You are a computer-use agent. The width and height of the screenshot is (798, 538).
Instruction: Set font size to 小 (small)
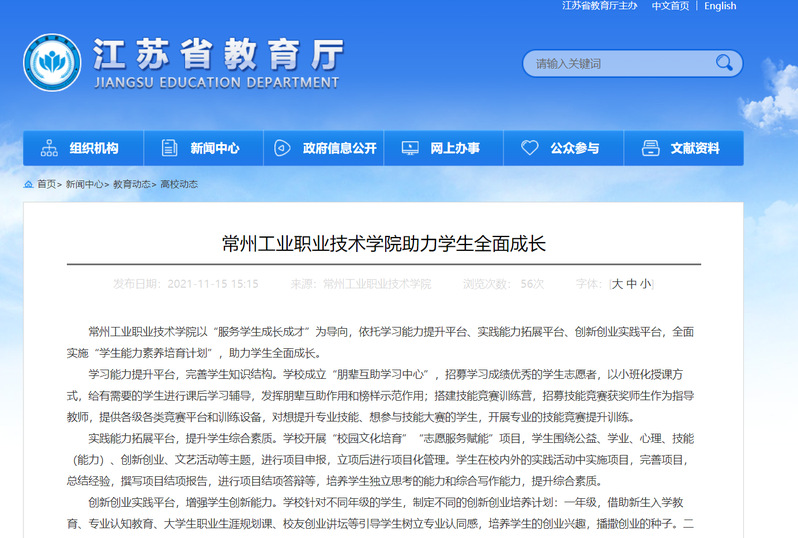point(645,284)
